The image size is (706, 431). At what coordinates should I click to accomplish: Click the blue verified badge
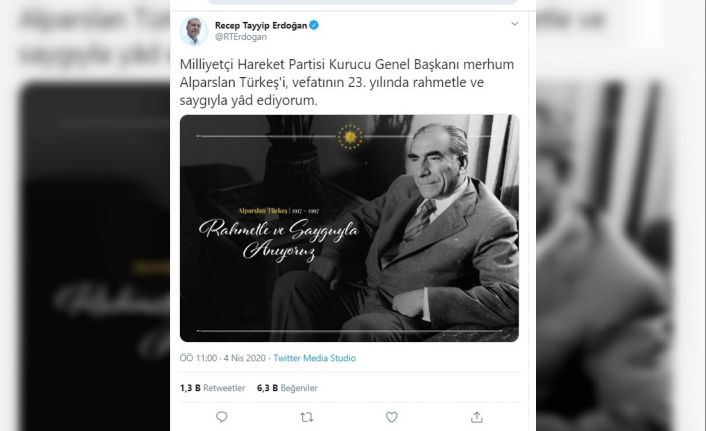click(314, 25)
